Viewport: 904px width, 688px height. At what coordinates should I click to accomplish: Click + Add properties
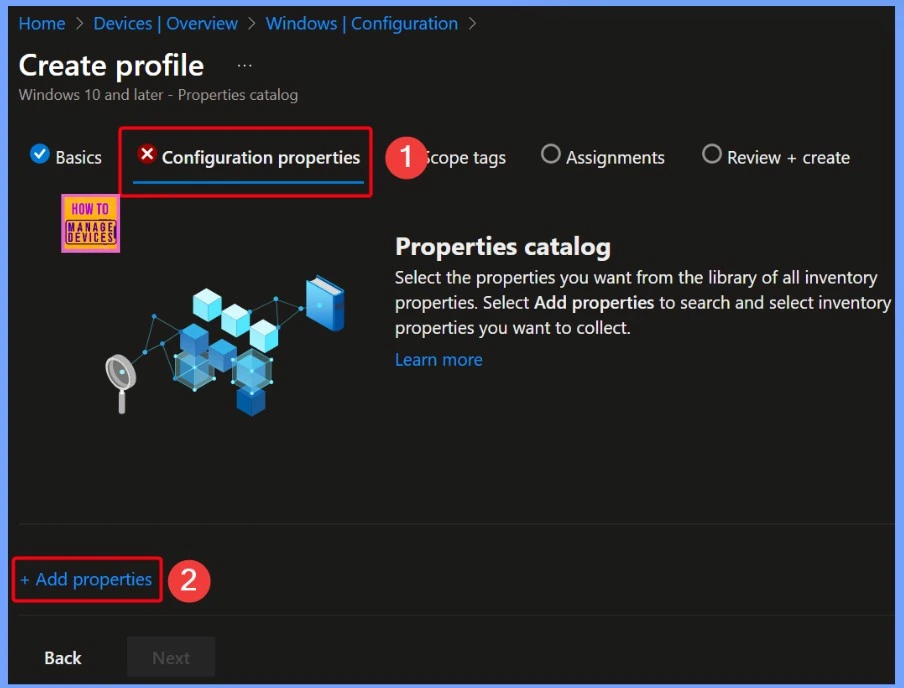(86, 580)
